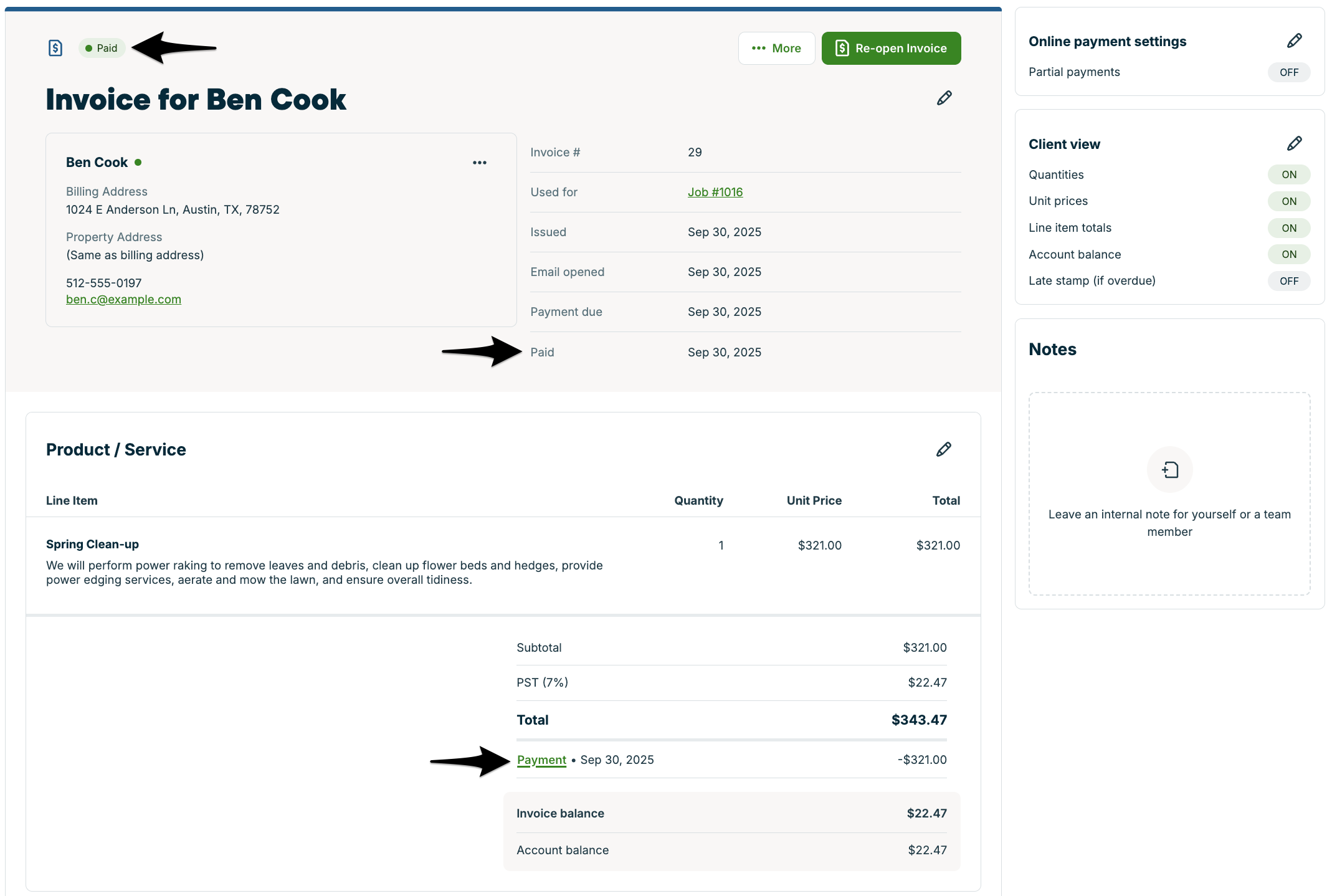Disable the Account balance client view toggle
This screenshot has width=1327, height=896.
click(x=1288, y=254)
